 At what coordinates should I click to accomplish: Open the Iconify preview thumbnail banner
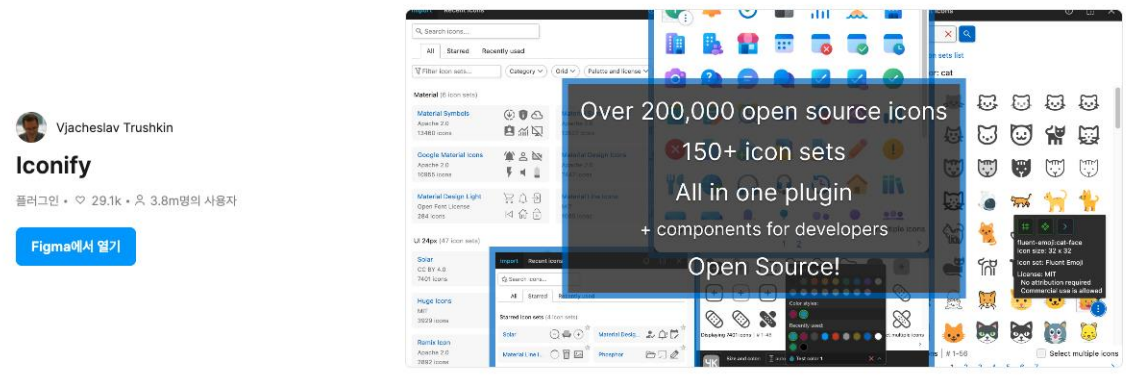click(x=764, y=188)
